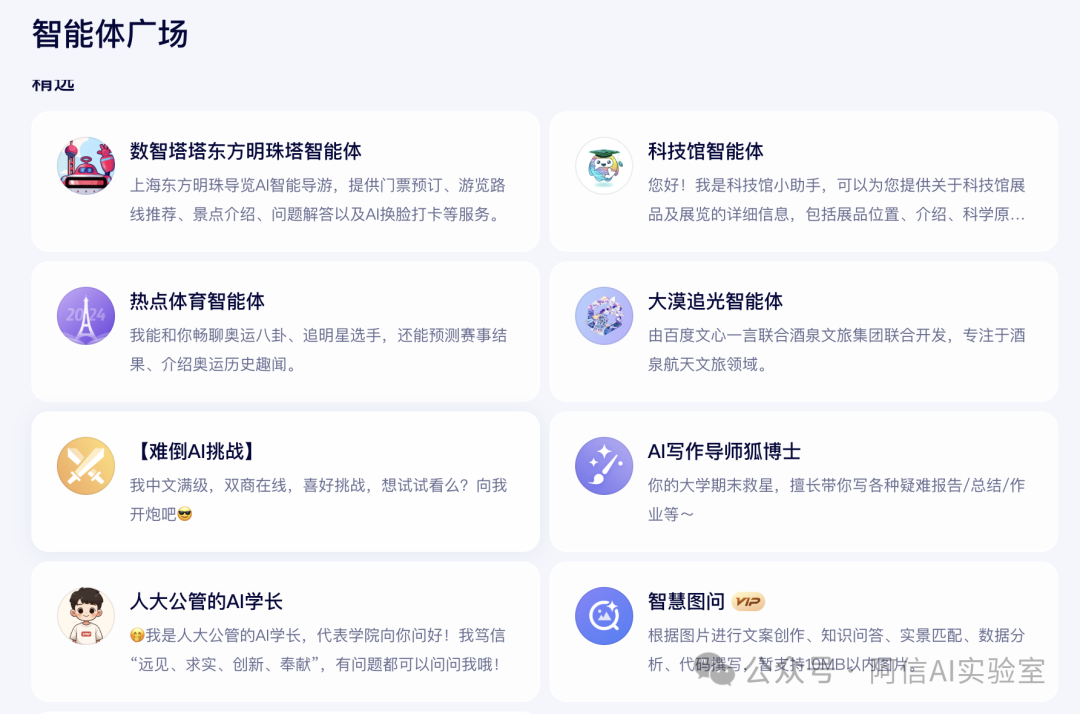Click the 智慧图问 title text
The width and height of the screenshot is (1080, 714).
pyautogui.click(x=686, y=601)
